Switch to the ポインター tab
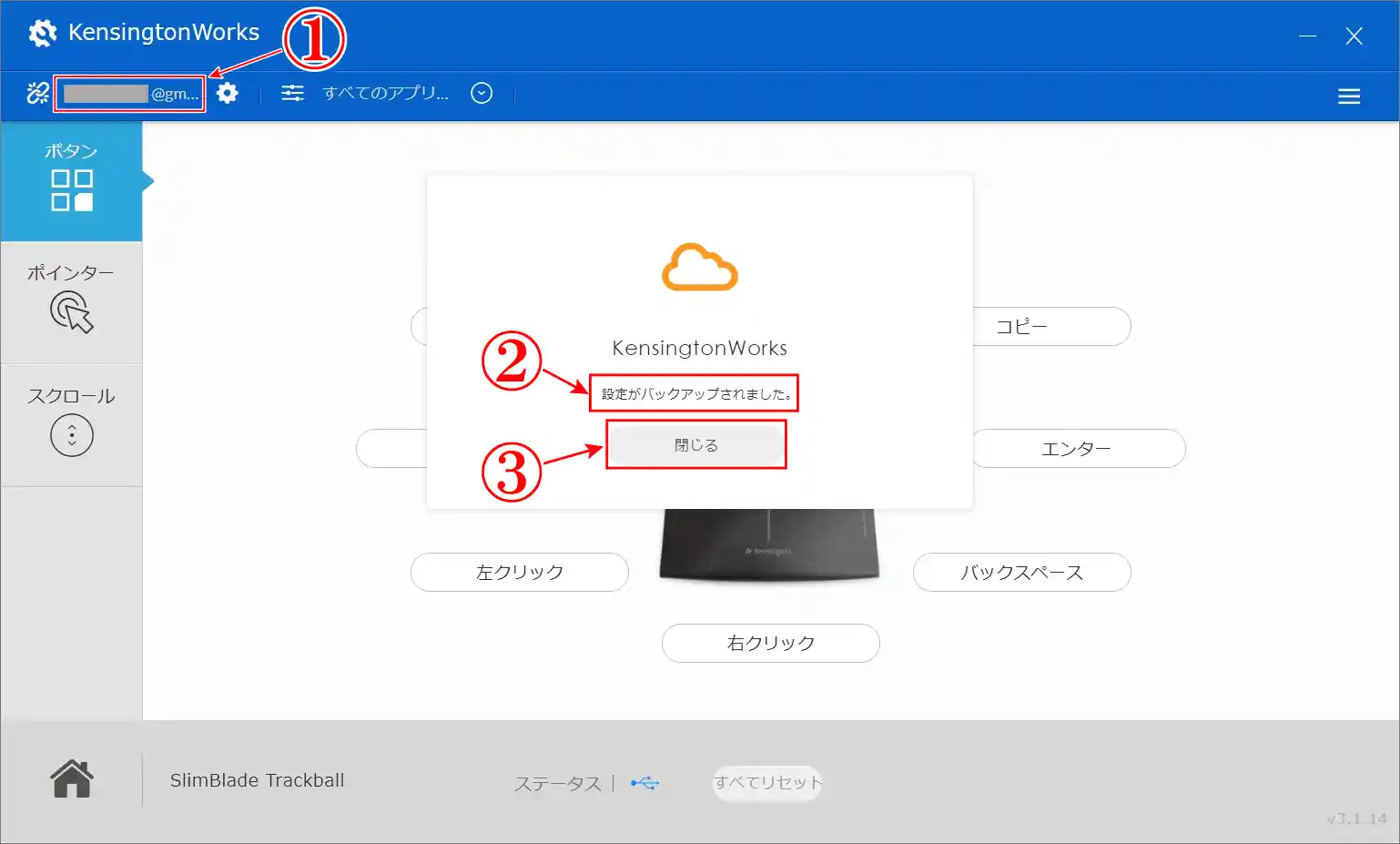Screen dimensions: 1400x844 [x=71, y=303]
